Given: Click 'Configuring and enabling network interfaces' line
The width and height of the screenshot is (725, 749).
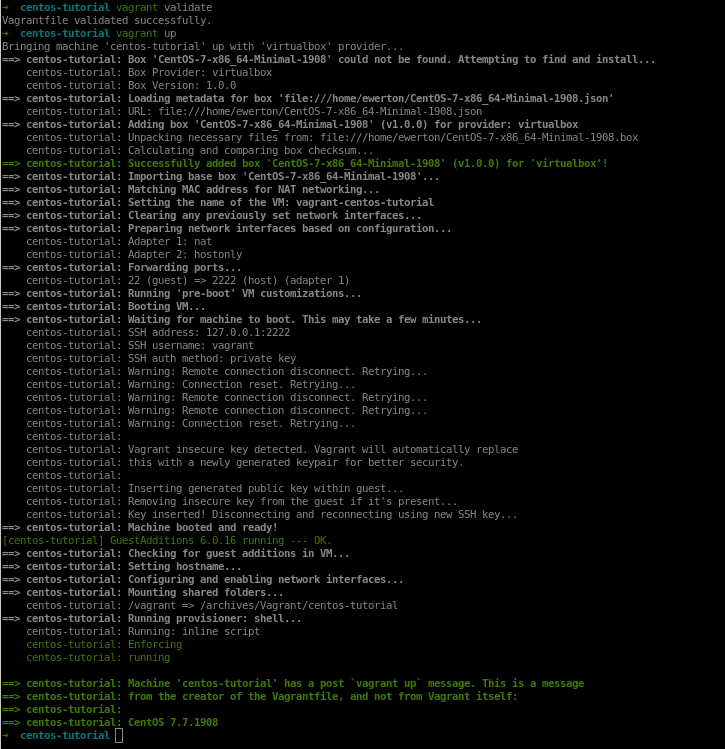Looking at the screenshot, I should [203, 579].
